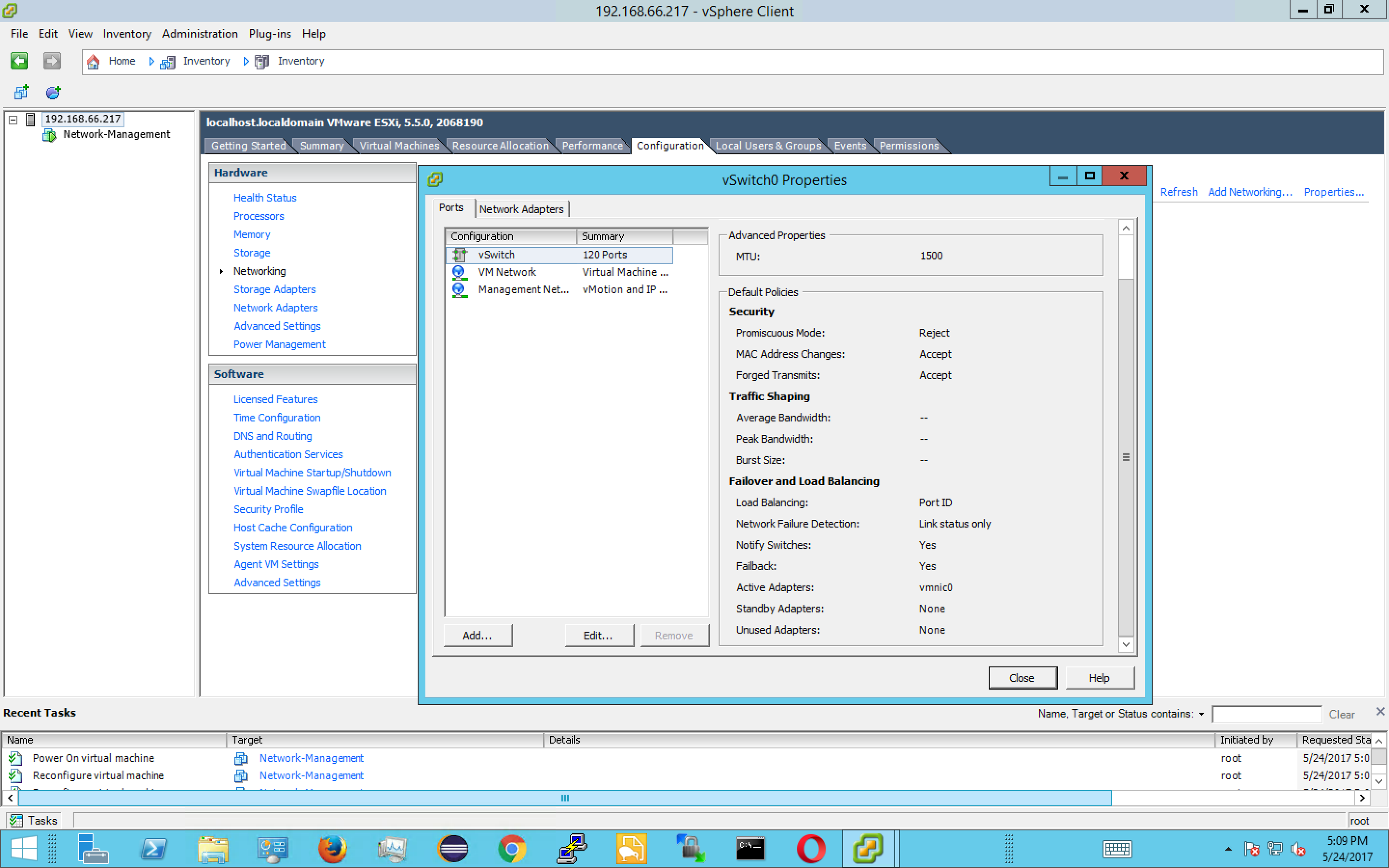Viewport: 1389px width, 868px height.
Task: Open Eclipse from taskbar
Action: pos(453,849)
